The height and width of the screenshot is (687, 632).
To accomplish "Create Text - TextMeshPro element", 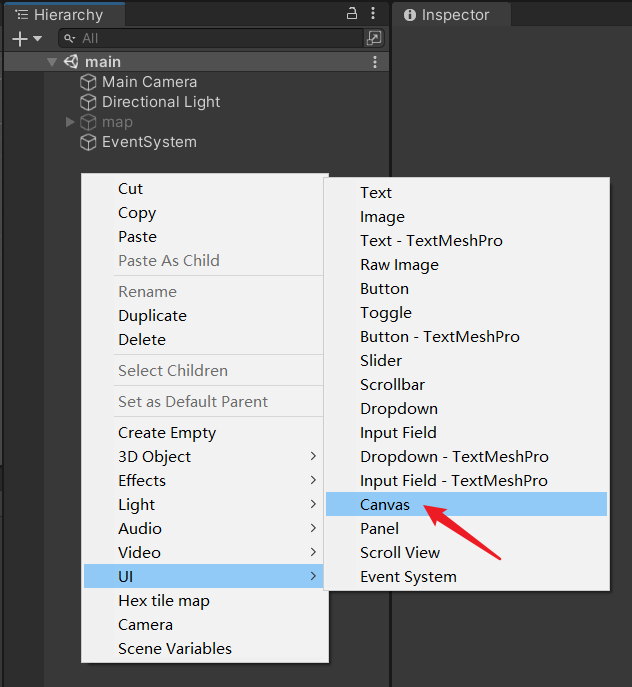I will 466,241.
